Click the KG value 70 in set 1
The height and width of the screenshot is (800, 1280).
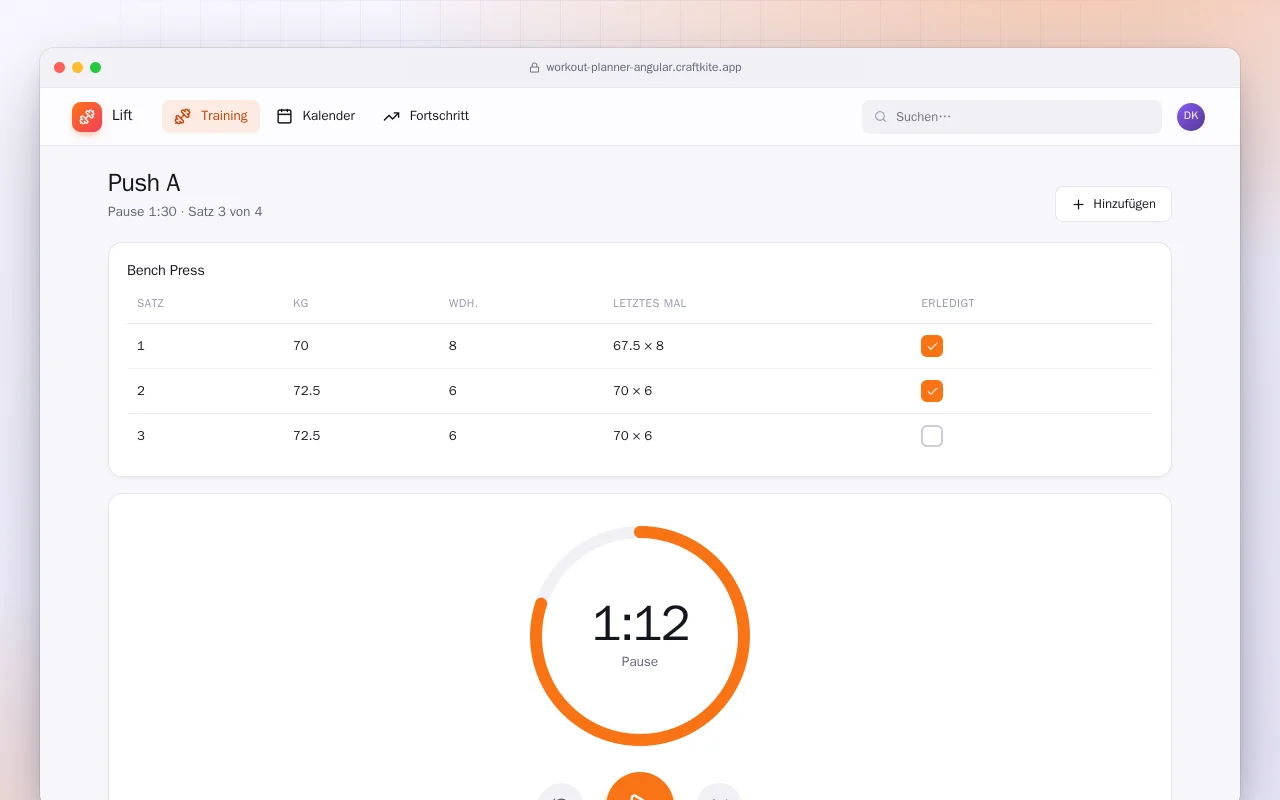tap(301, 346)
